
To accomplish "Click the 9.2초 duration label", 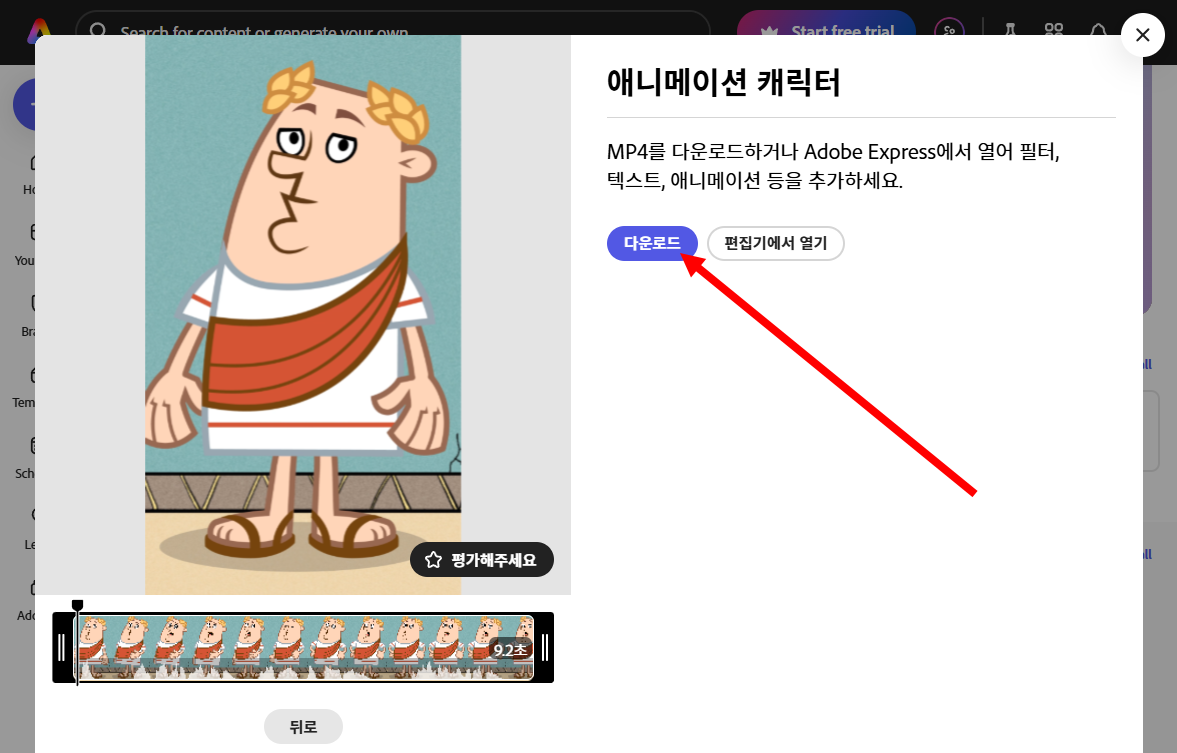I will (x=510, y=650).
